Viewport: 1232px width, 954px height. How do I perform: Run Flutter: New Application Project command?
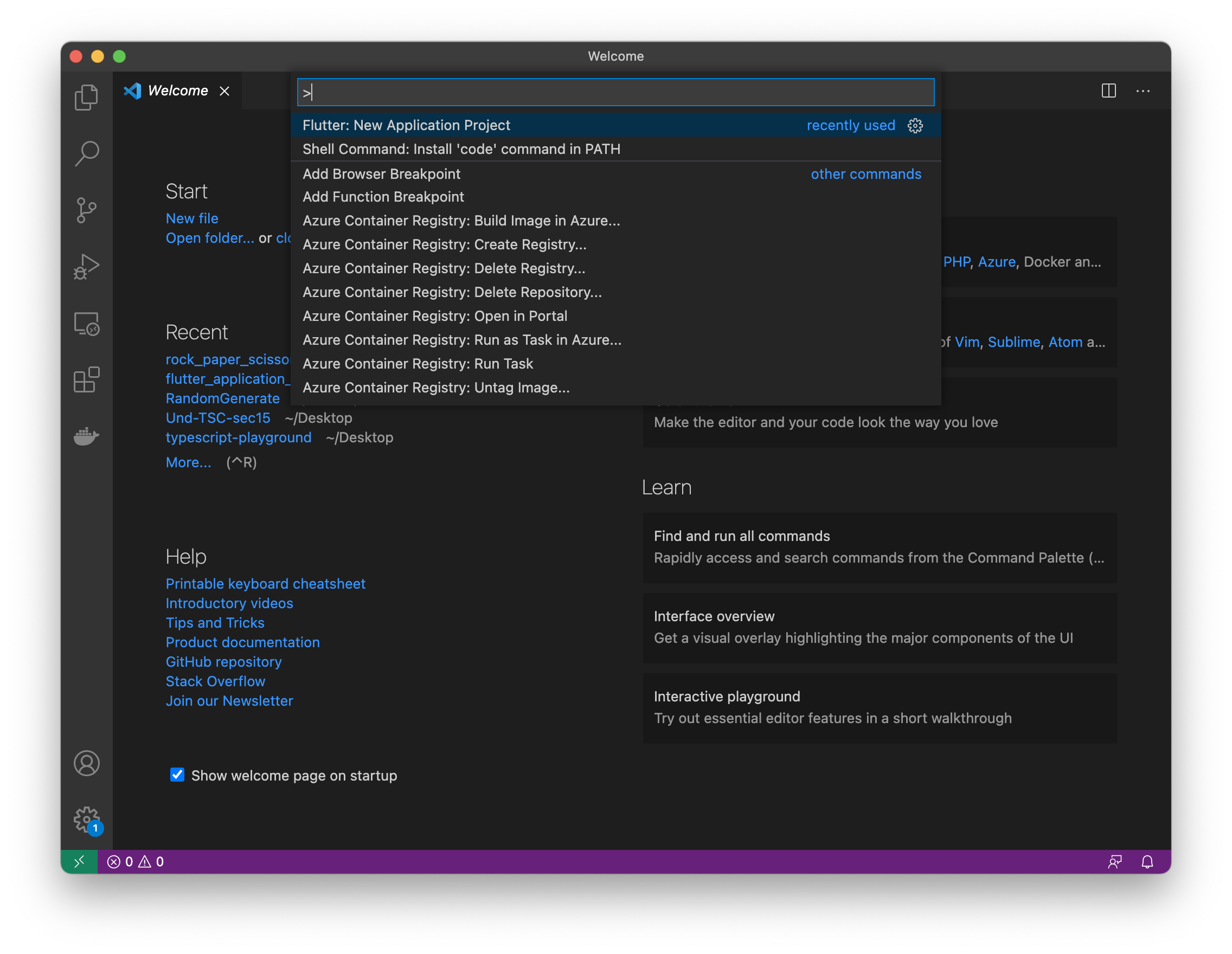pyautogui.click(x=615, y=125)
